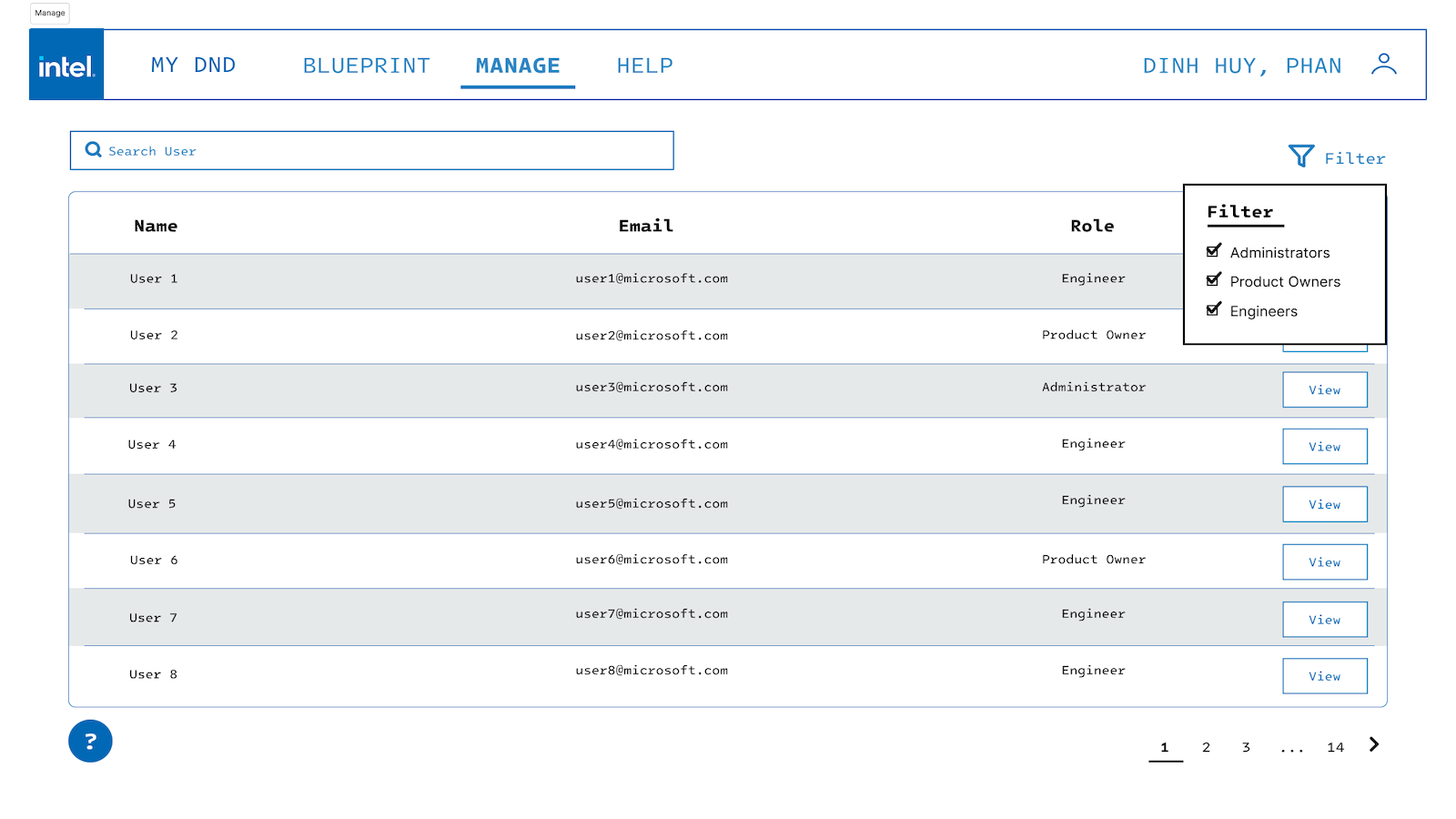Go to next page using arrow
Viewport: 1456px width, 819px height.
point(1374,745)
